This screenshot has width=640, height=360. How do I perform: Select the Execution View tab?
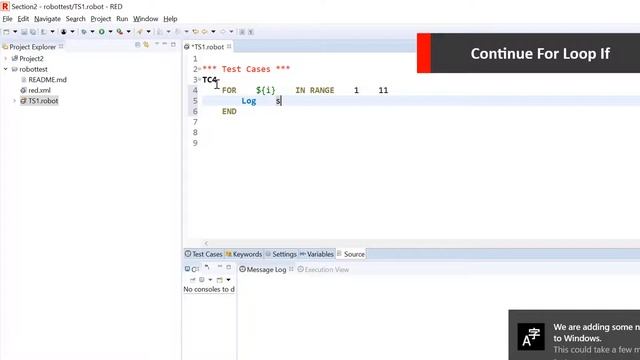323,269
